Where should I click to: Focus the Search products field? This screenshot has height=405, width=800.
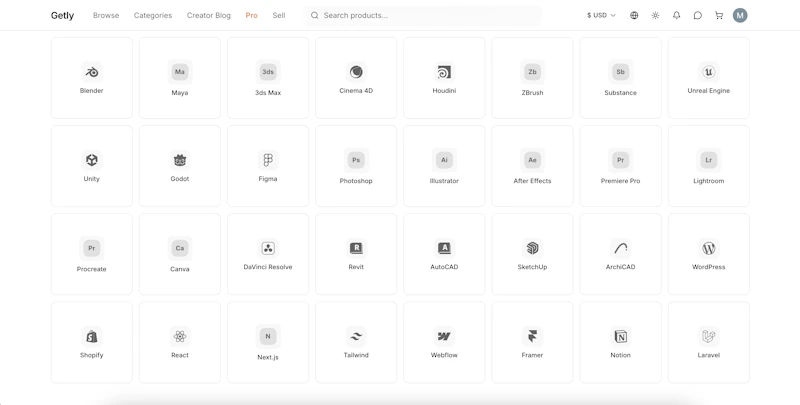423,15
